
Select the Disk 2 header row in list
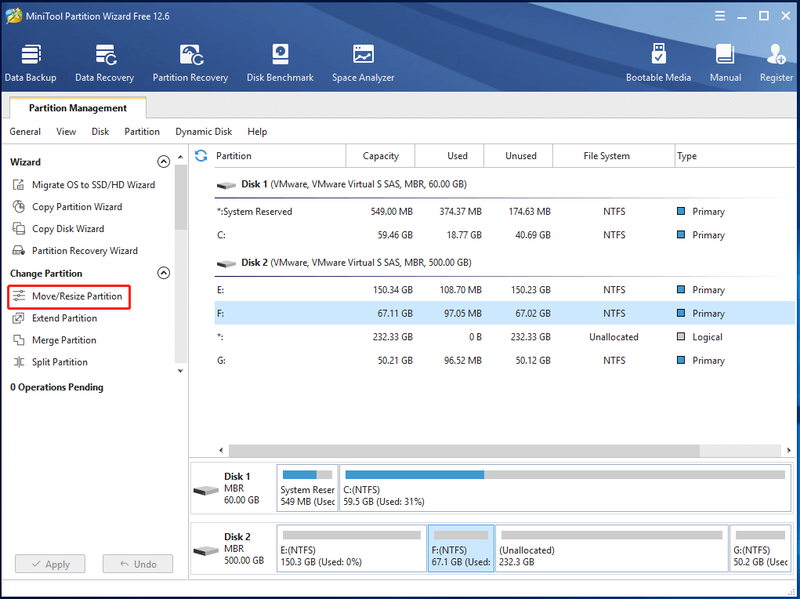[x=505, y=263]
